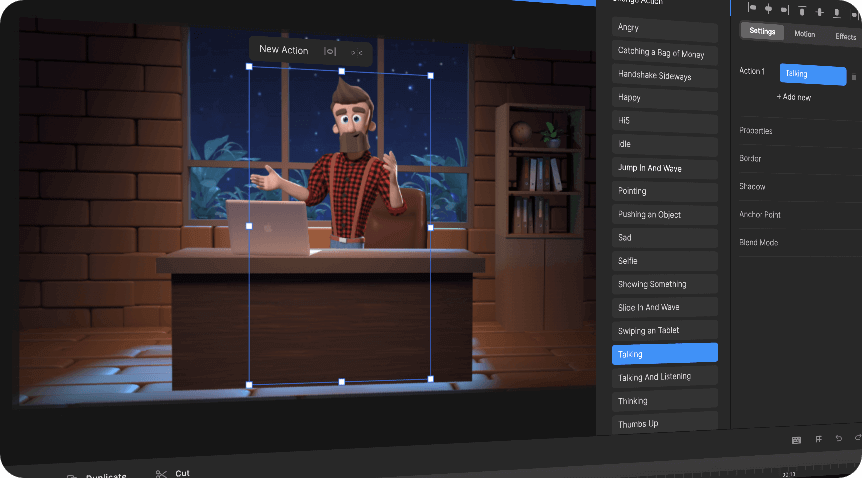Undo the last change
The image size is (862, 478).
click(839, 438)
